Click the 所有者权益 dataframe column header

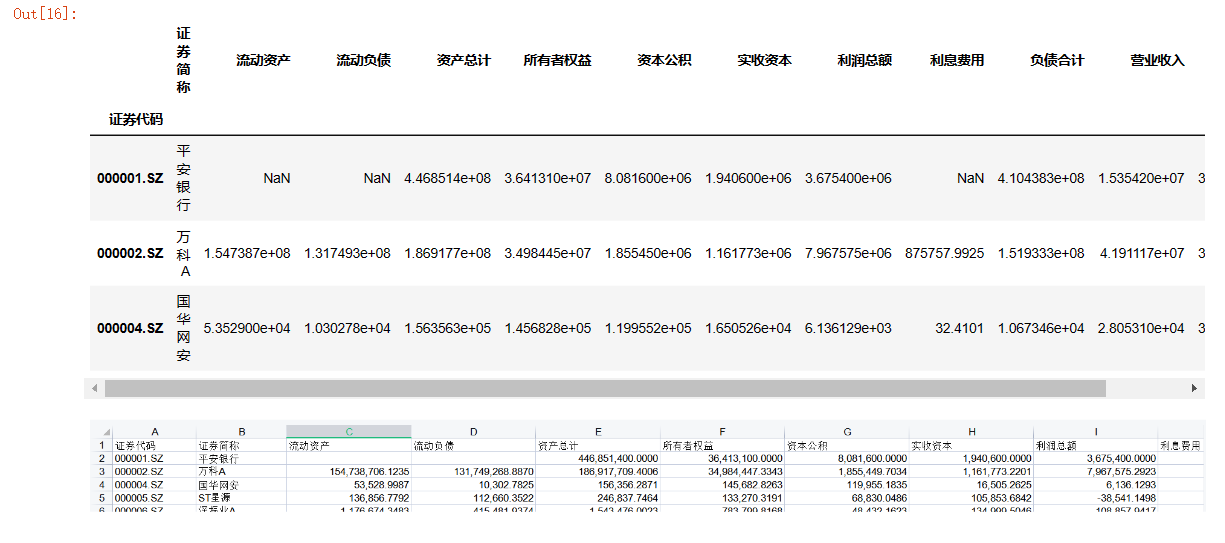pos(557,60)
